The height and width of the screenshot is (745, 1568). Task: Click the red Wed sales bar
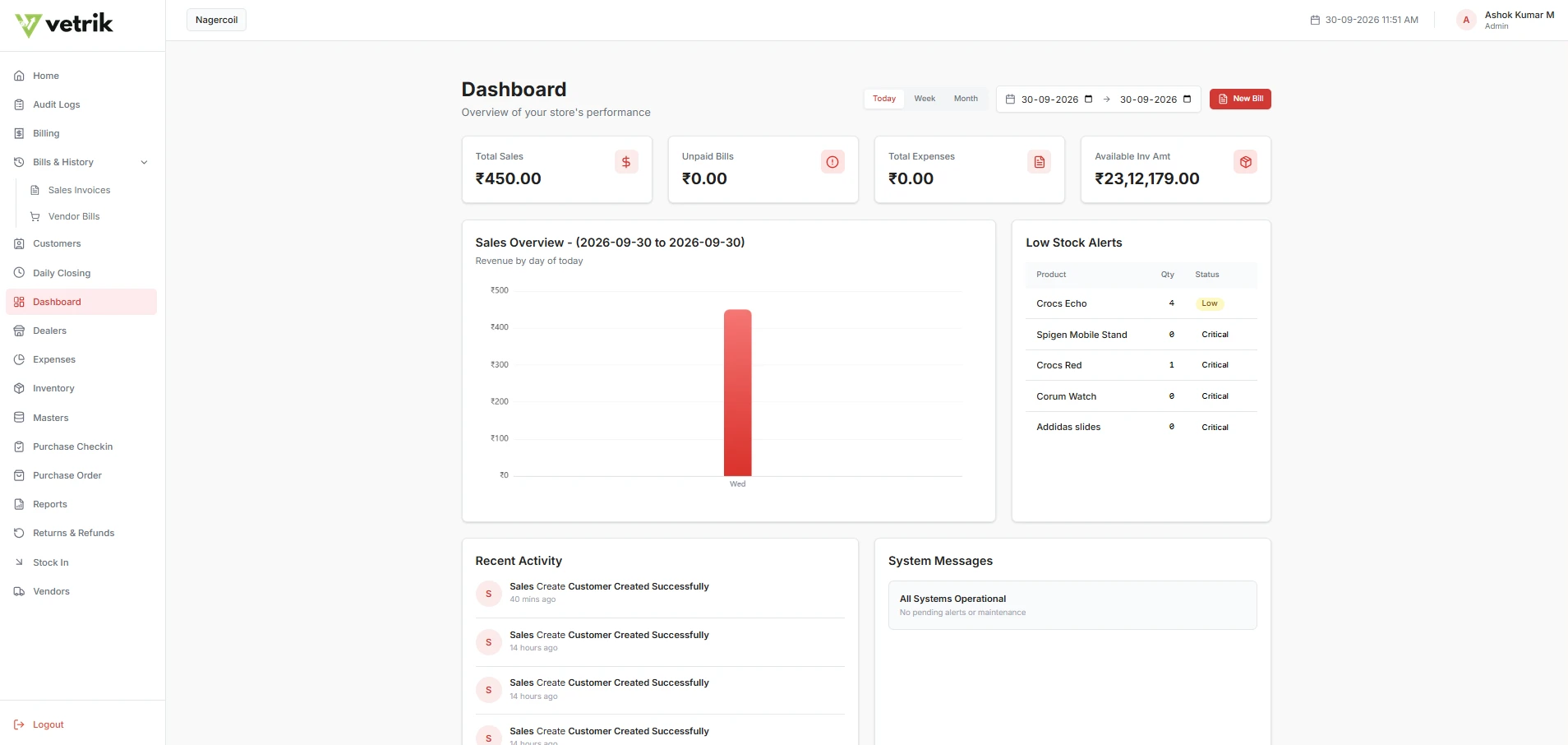tap(737, 393)
